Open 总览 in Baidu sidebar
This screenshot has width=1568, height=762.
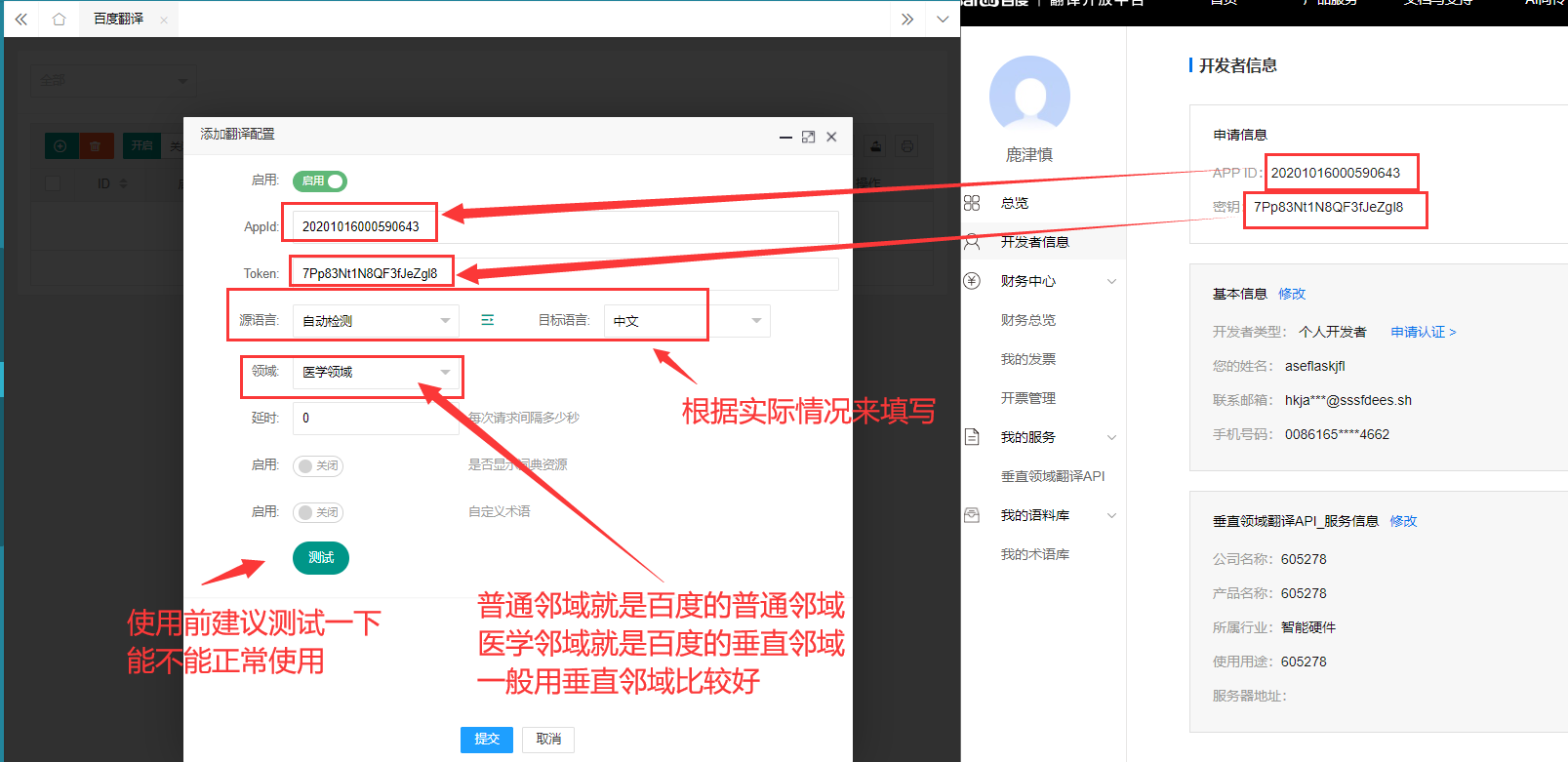coord(1015,203)
